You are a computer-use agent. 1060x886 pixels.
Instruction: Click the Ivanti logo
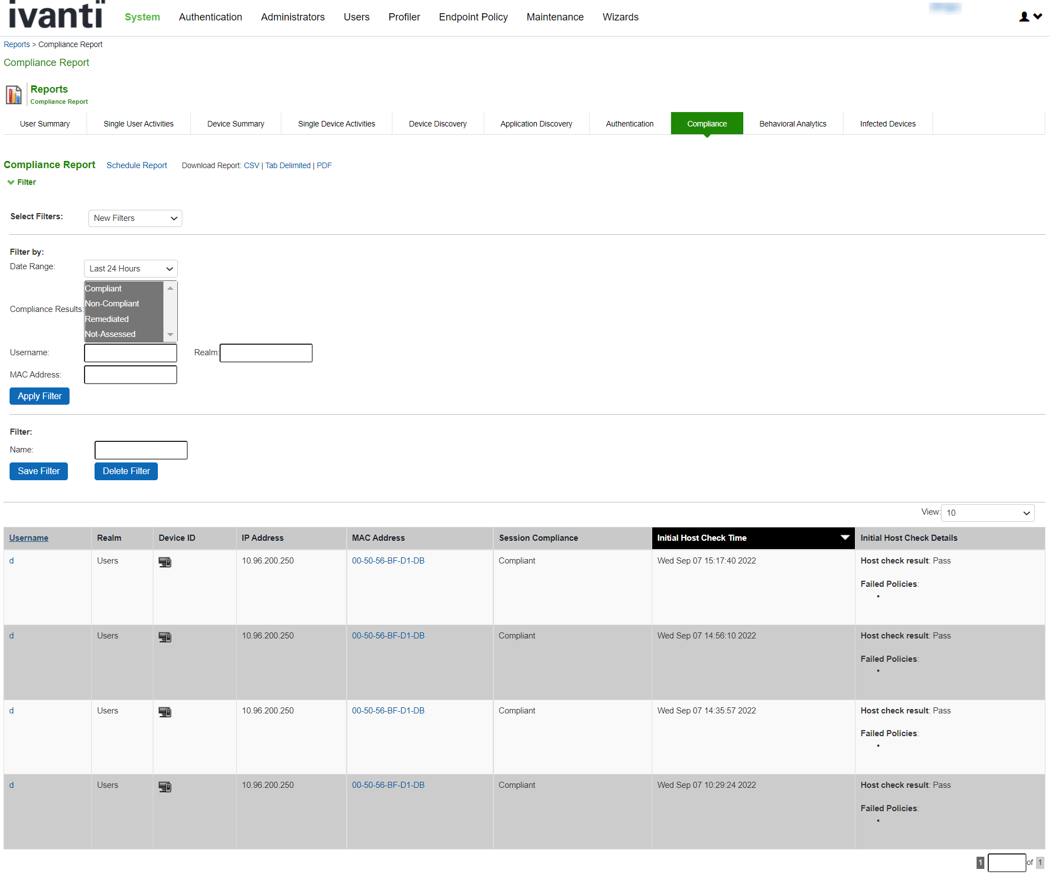[x=56, y=16]
